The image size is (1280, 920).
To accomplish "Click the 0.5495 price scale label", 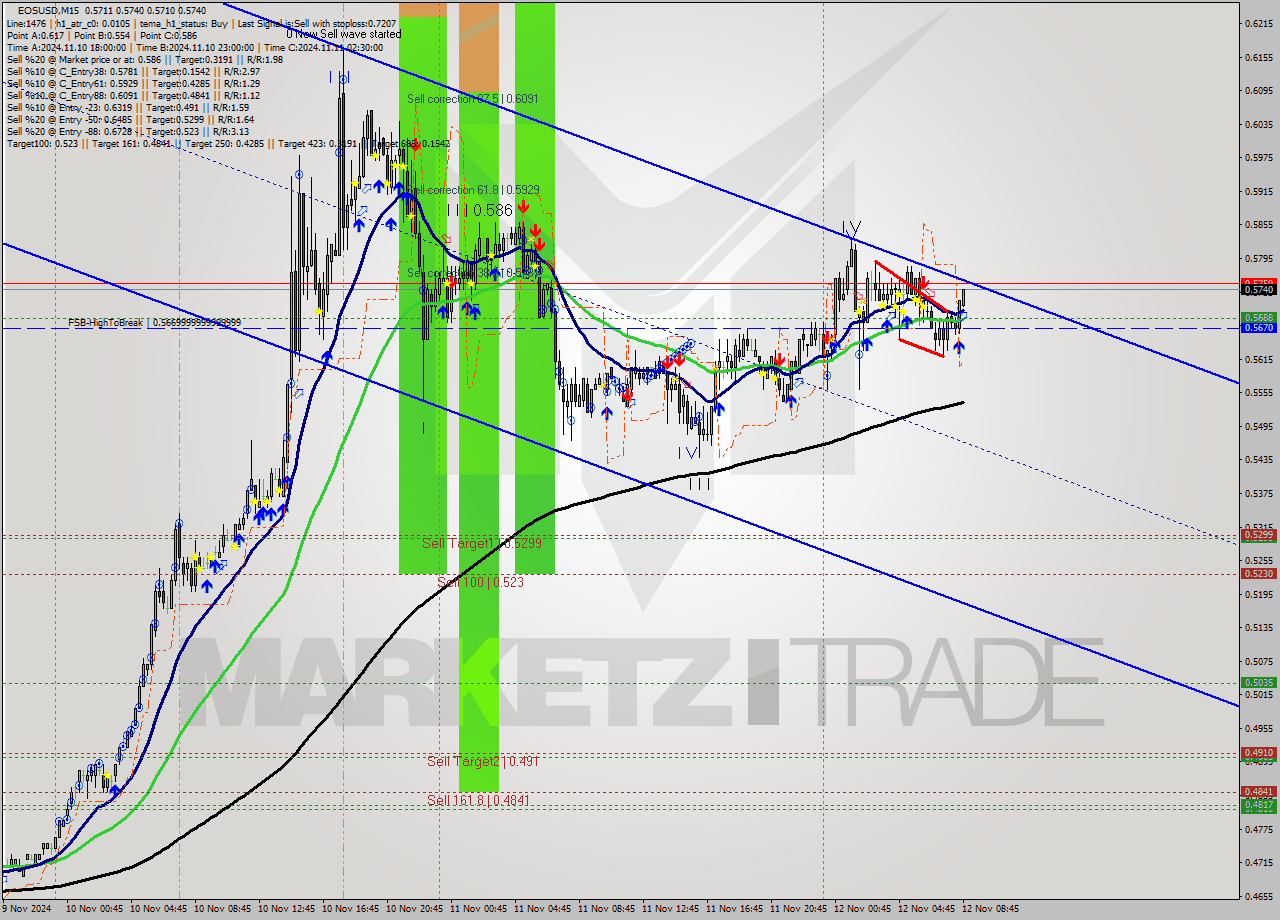I will tap(1260, 426).
